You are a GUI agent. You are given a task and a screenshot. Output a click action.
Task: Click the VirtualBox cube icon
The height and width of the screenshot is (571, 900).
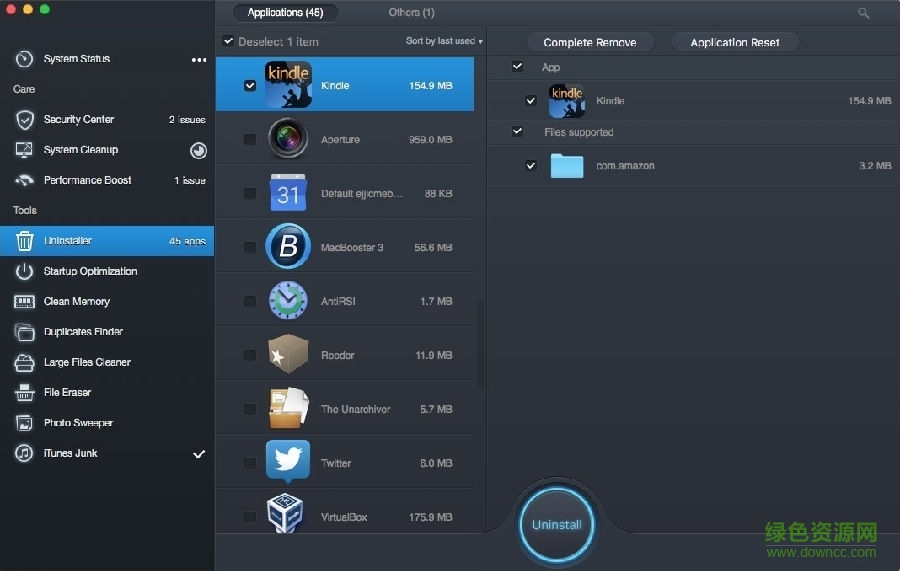tap(285, 513)
